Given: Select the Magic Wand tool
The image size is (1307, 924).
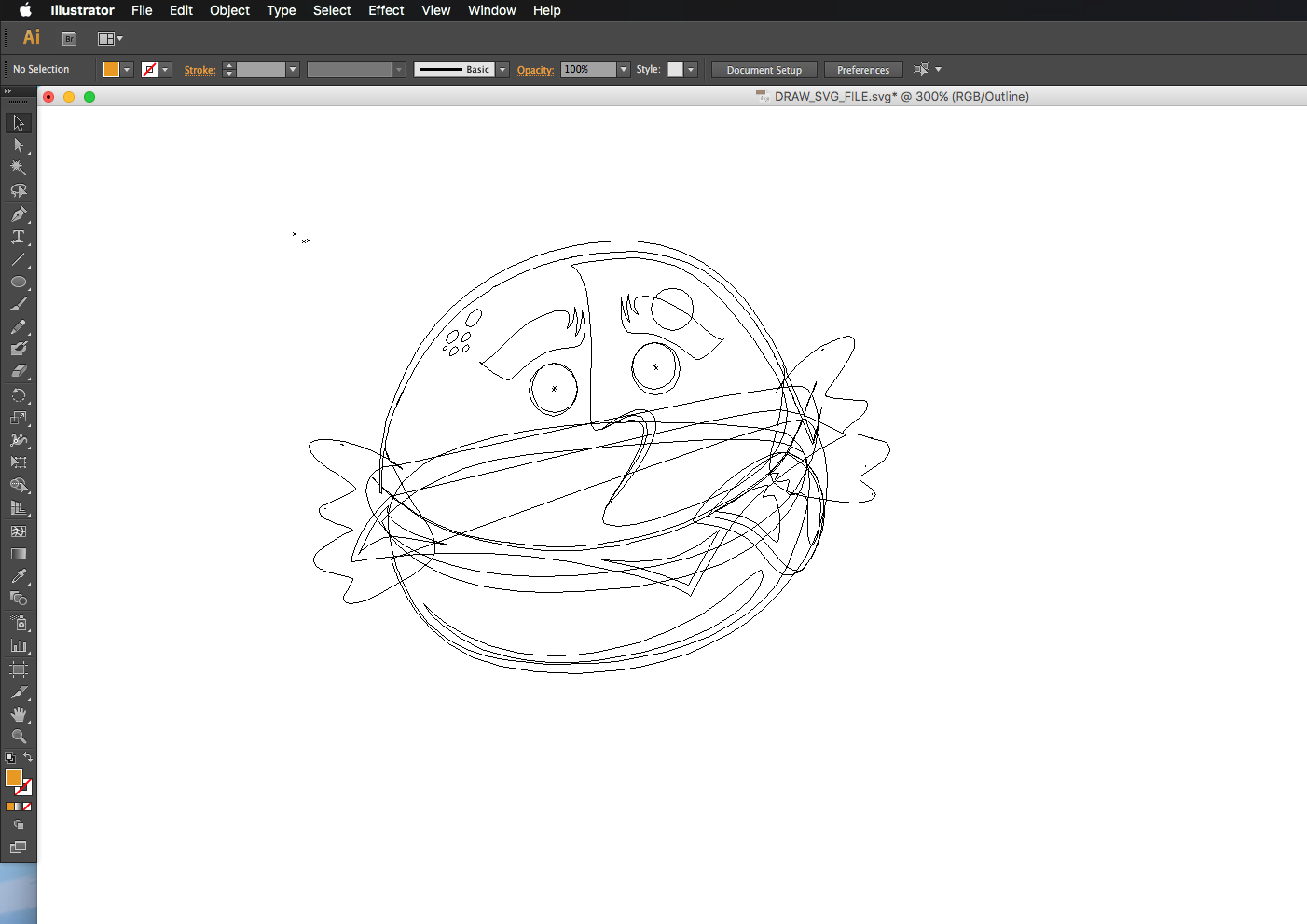Looking at the screenshot, I should (18, 168).
